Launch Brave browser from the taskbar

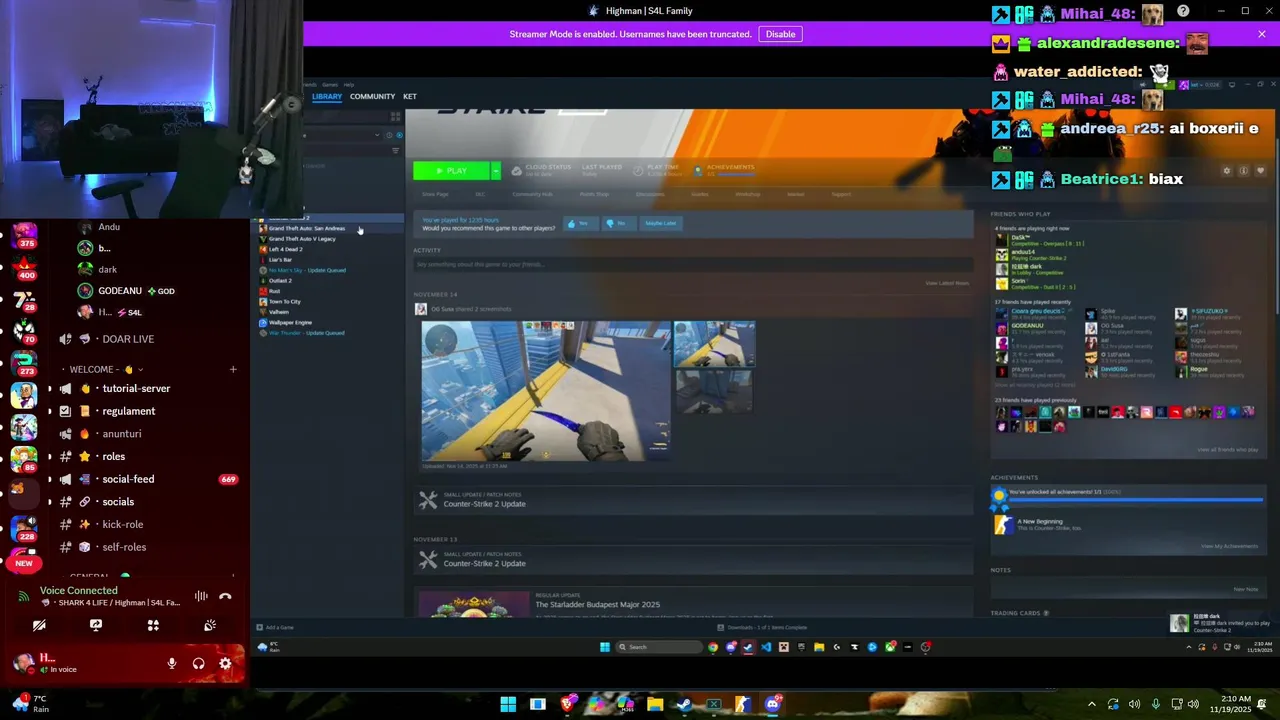pos(568,704)
